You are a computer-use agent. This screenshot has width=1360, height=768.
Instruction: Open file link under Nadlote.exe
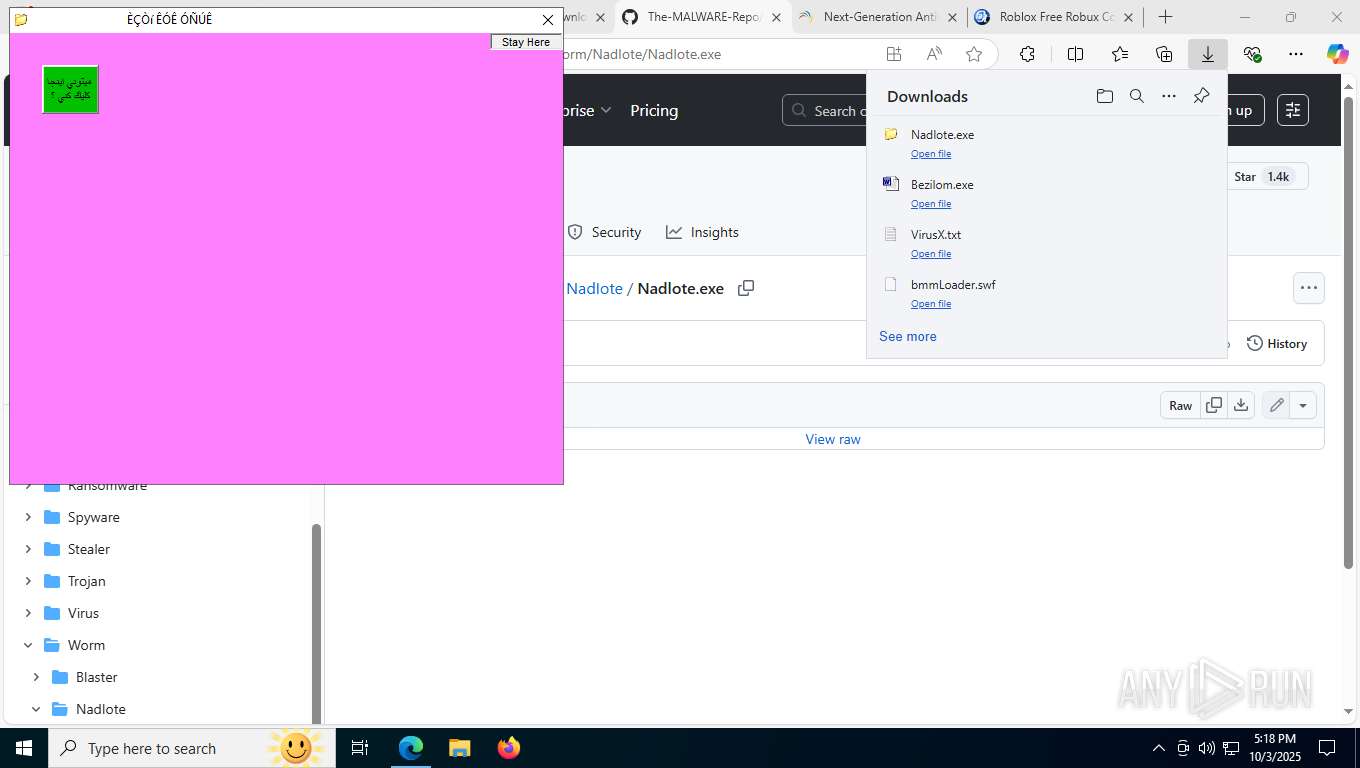pyautogui.click(x=931, y=154)
